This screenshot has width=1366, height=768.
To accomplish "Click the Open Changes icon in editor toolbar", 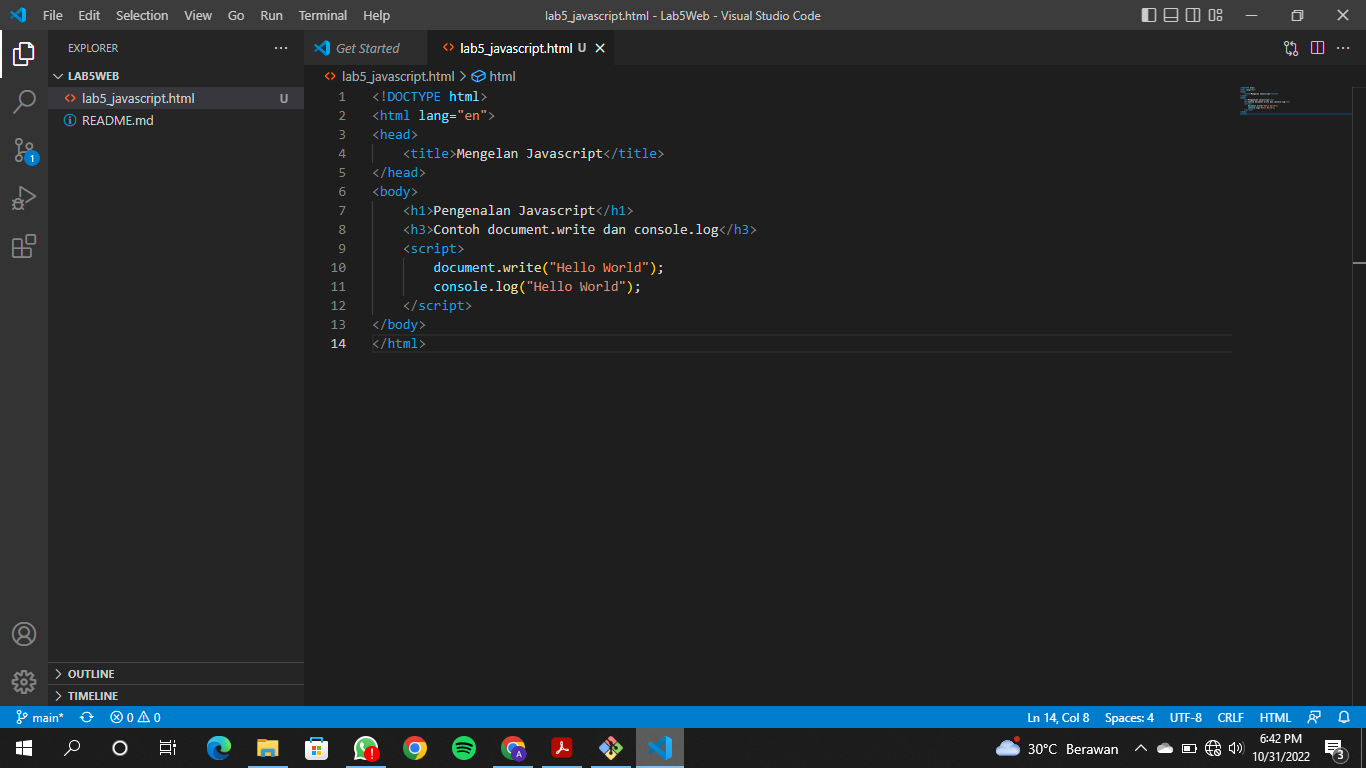I will [x=1291, y=48].
